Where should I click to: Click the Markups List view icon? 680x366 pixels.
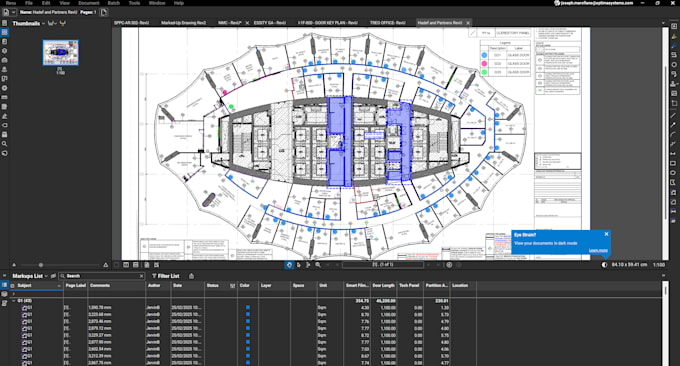[4, 285]
